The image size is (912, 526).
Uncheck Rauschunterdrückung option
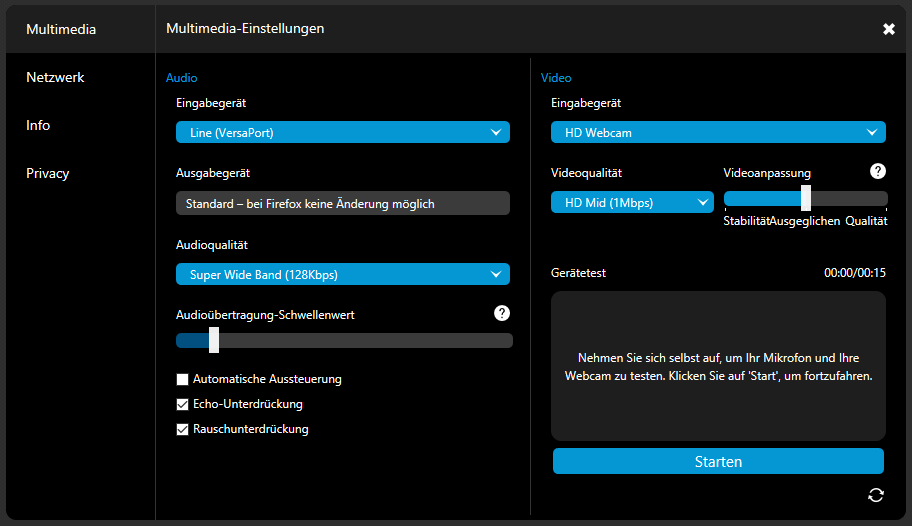click(182, 430)
